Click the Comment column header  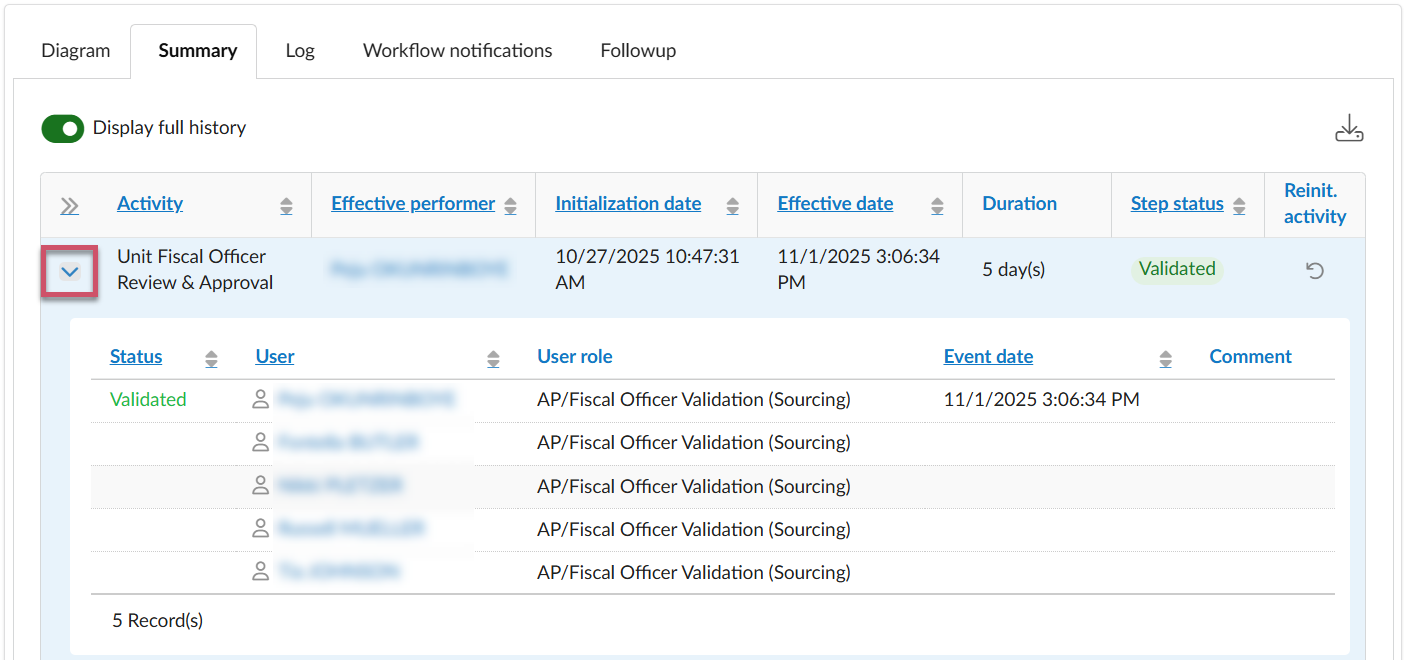click(x=1250, y=356)
